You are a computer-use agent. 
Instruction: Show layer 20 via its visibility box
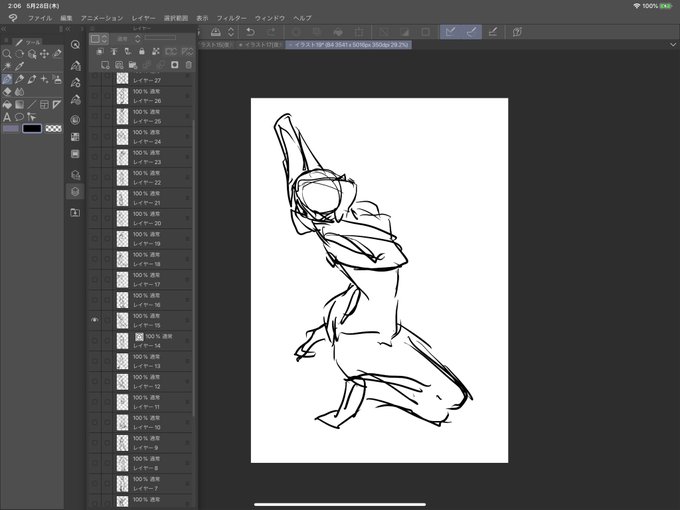(x=95, y=218)
